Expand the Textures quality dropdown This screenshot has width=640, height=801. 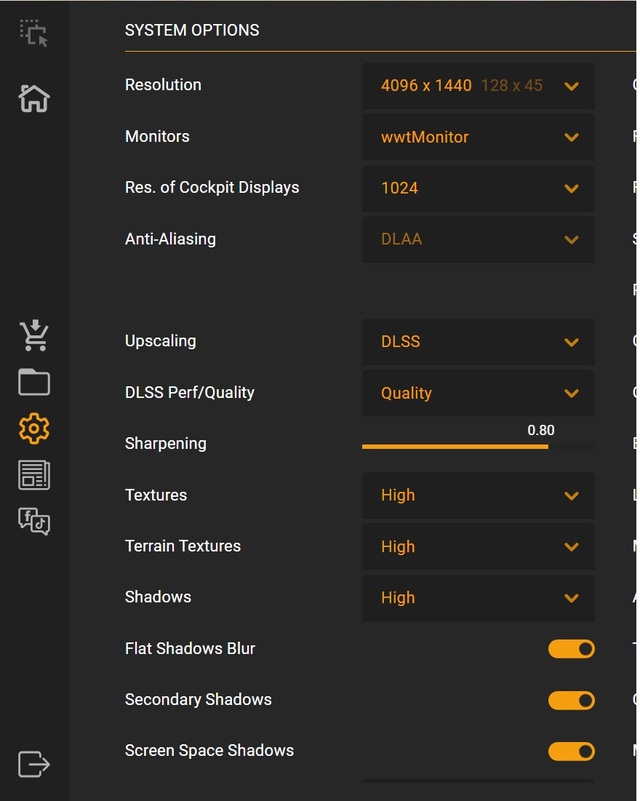pos(478,495)
